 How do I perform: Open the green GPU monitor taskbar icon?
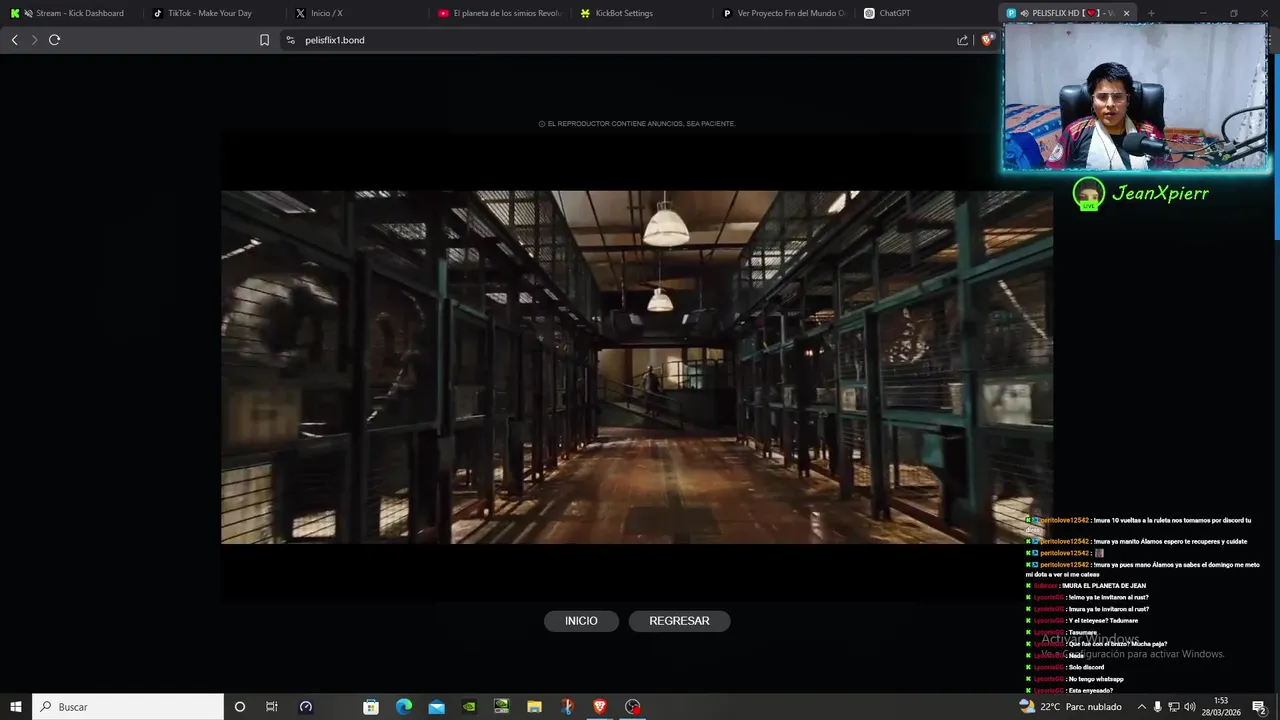point(502,707)
